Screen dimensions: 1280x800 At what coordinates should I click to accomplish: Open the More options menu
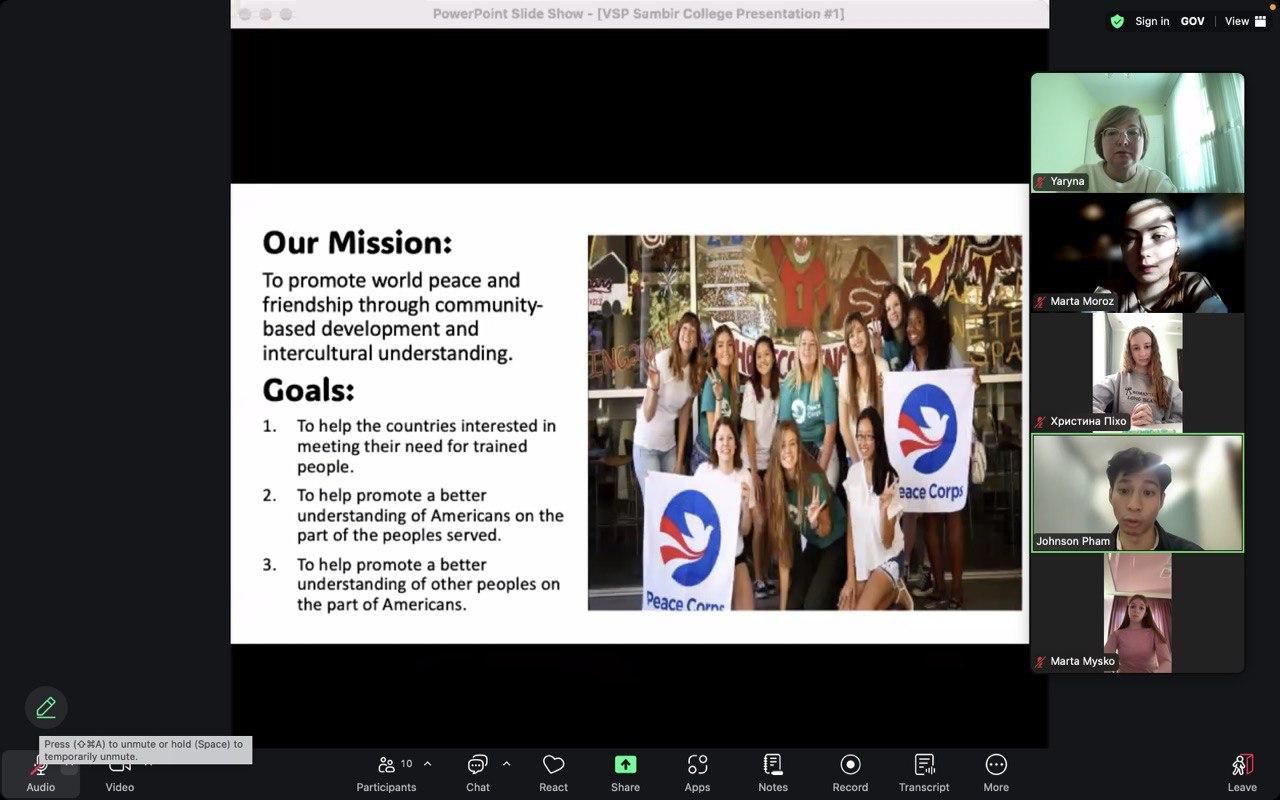(x=996, y=773)
